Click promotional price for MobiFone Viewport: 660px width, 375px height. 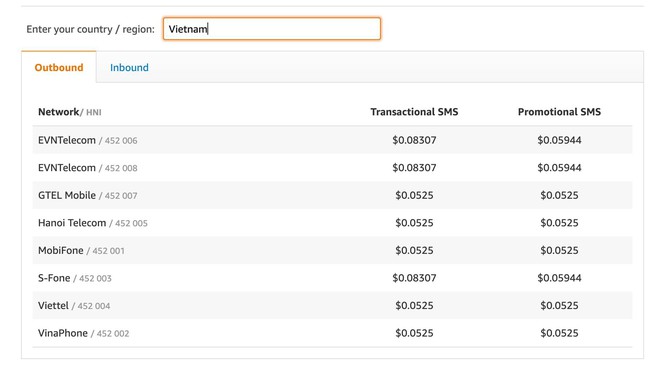[559, 250]
